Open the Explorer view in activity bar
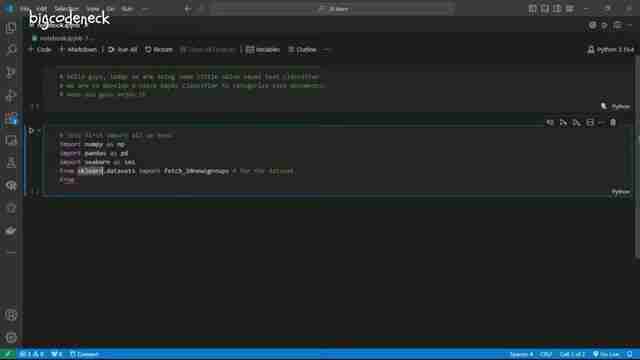 [11, 28]
